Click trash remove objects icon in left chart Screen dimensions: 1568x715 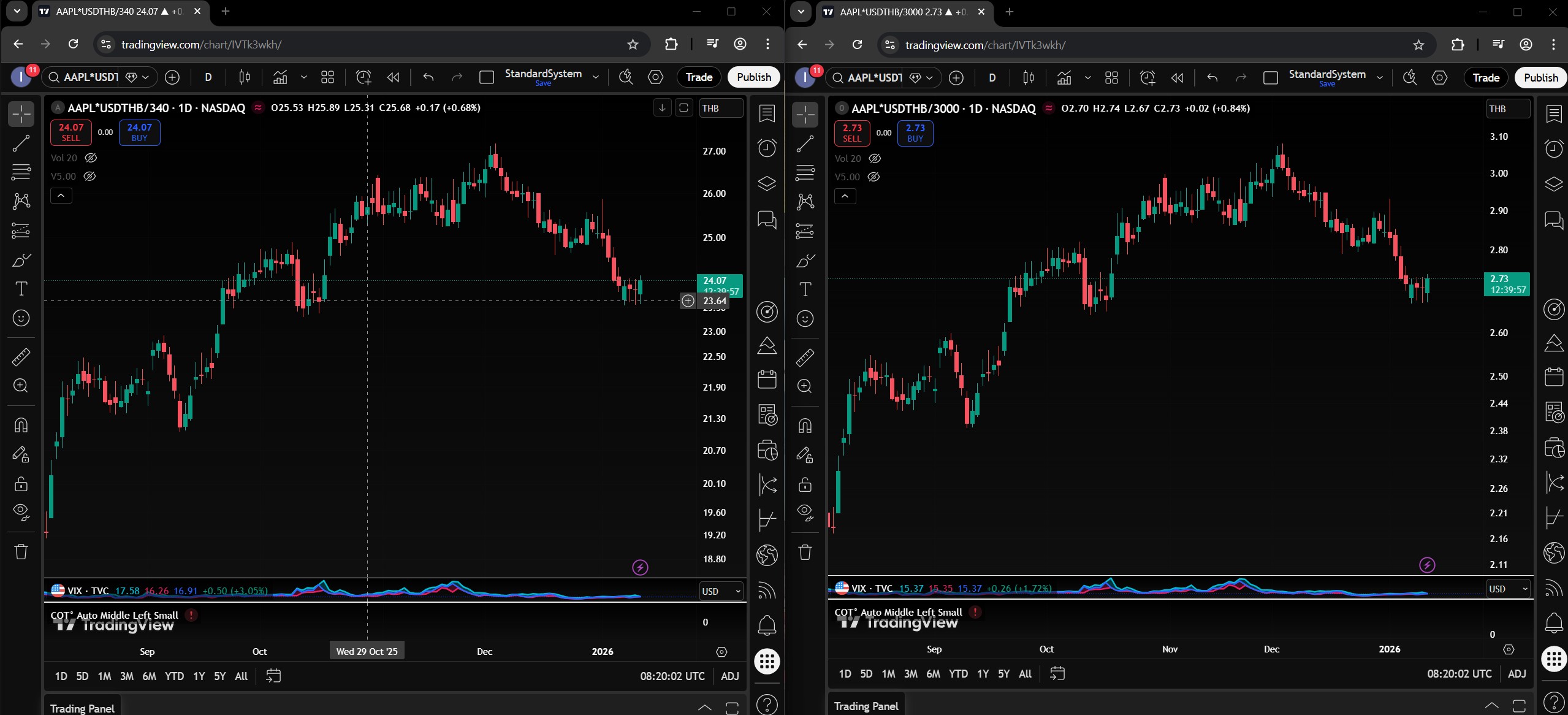21,551
